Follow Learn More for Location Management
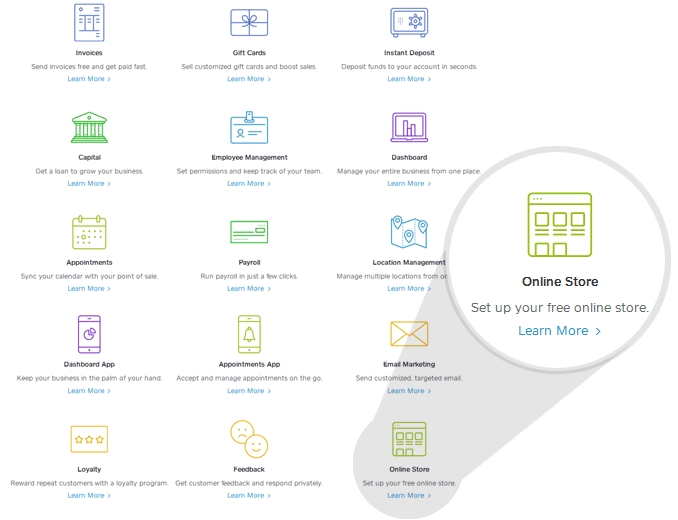This screenshot has height=520, width=678. coord(409,289)
